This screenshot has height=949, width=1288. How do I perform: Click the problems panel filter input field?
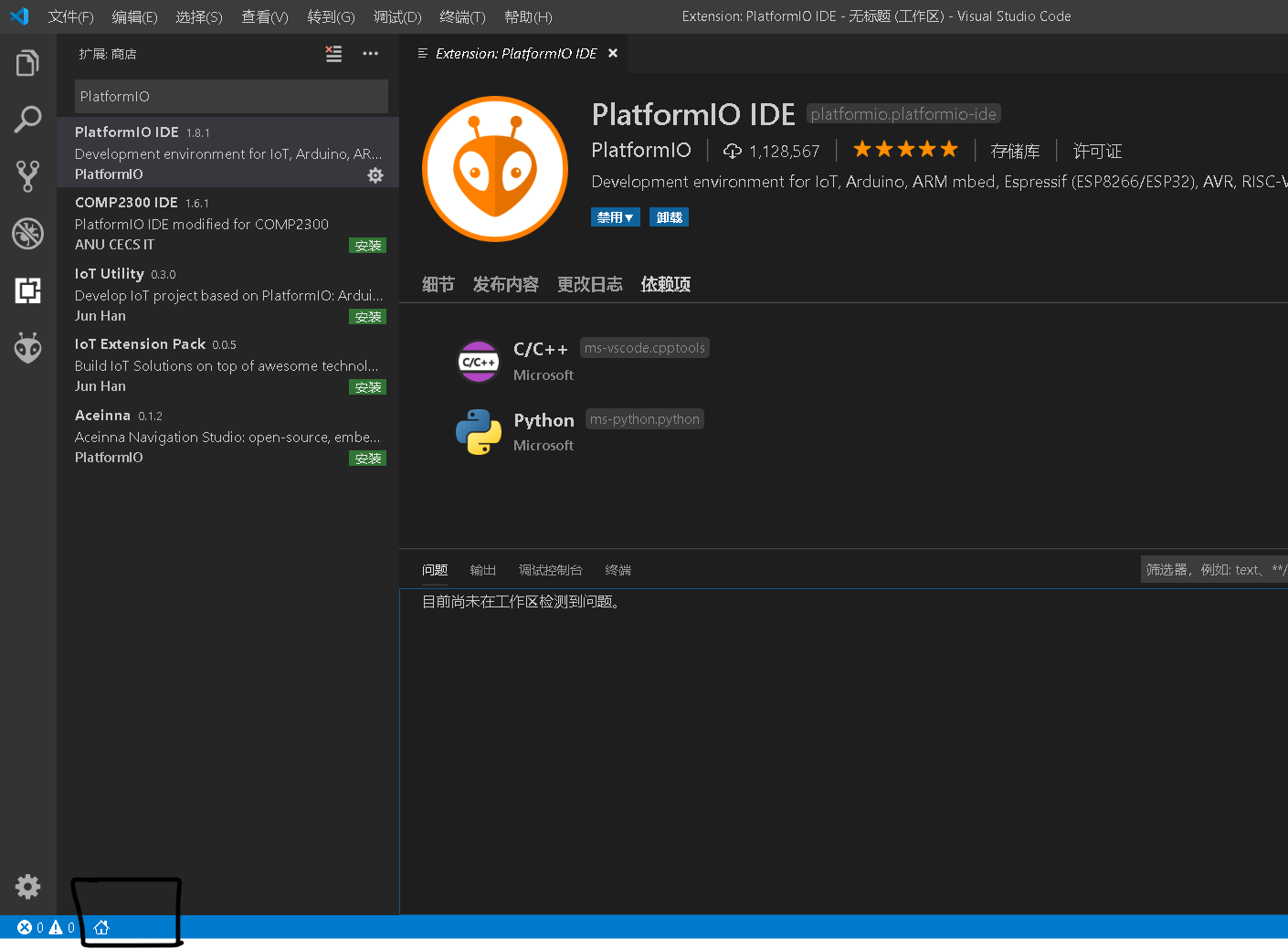click(x=1215, y=569)
